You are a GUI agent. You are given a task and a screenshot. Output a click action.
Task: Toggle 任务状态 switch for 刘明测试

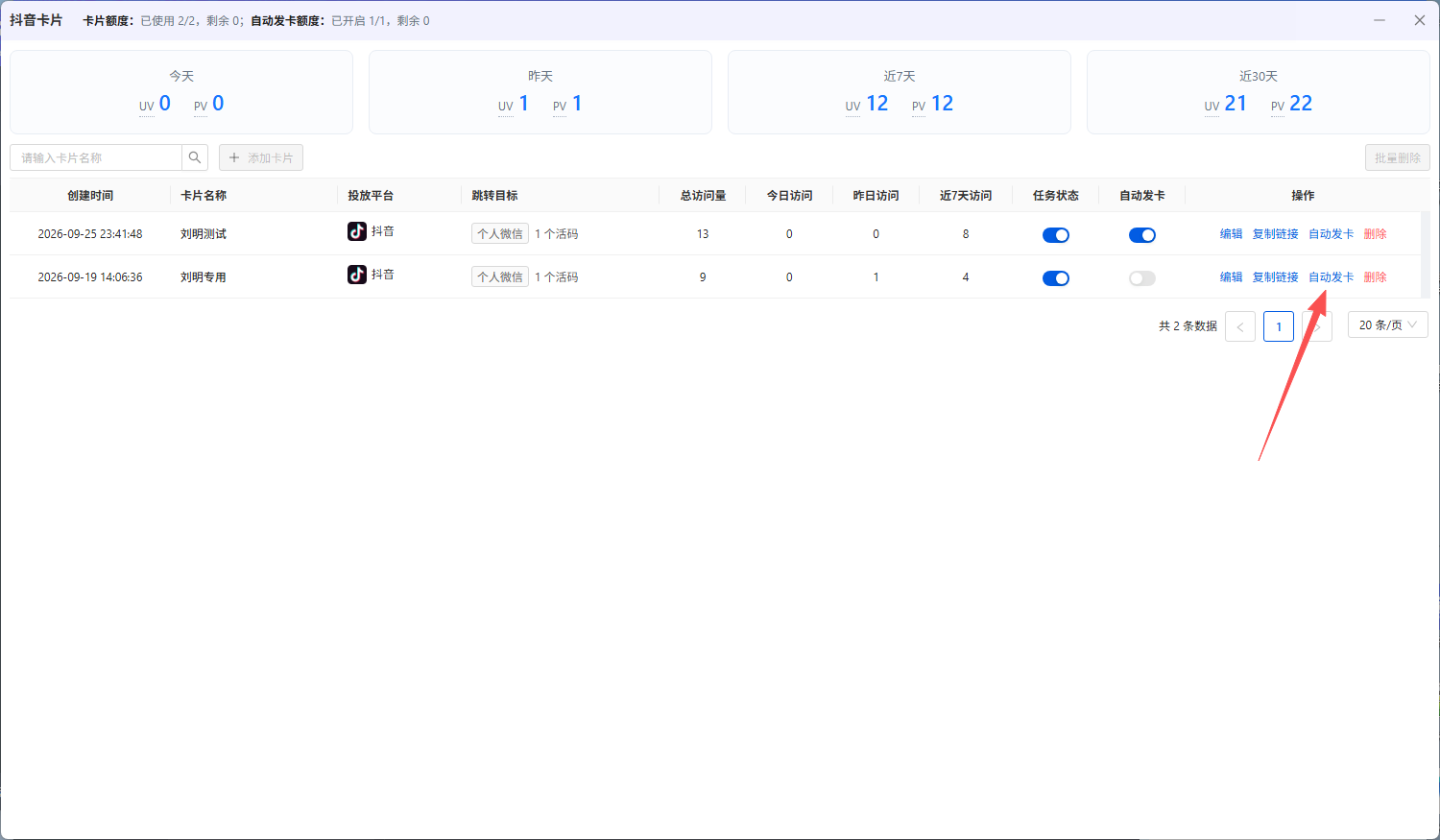[x=1056, y=235]
